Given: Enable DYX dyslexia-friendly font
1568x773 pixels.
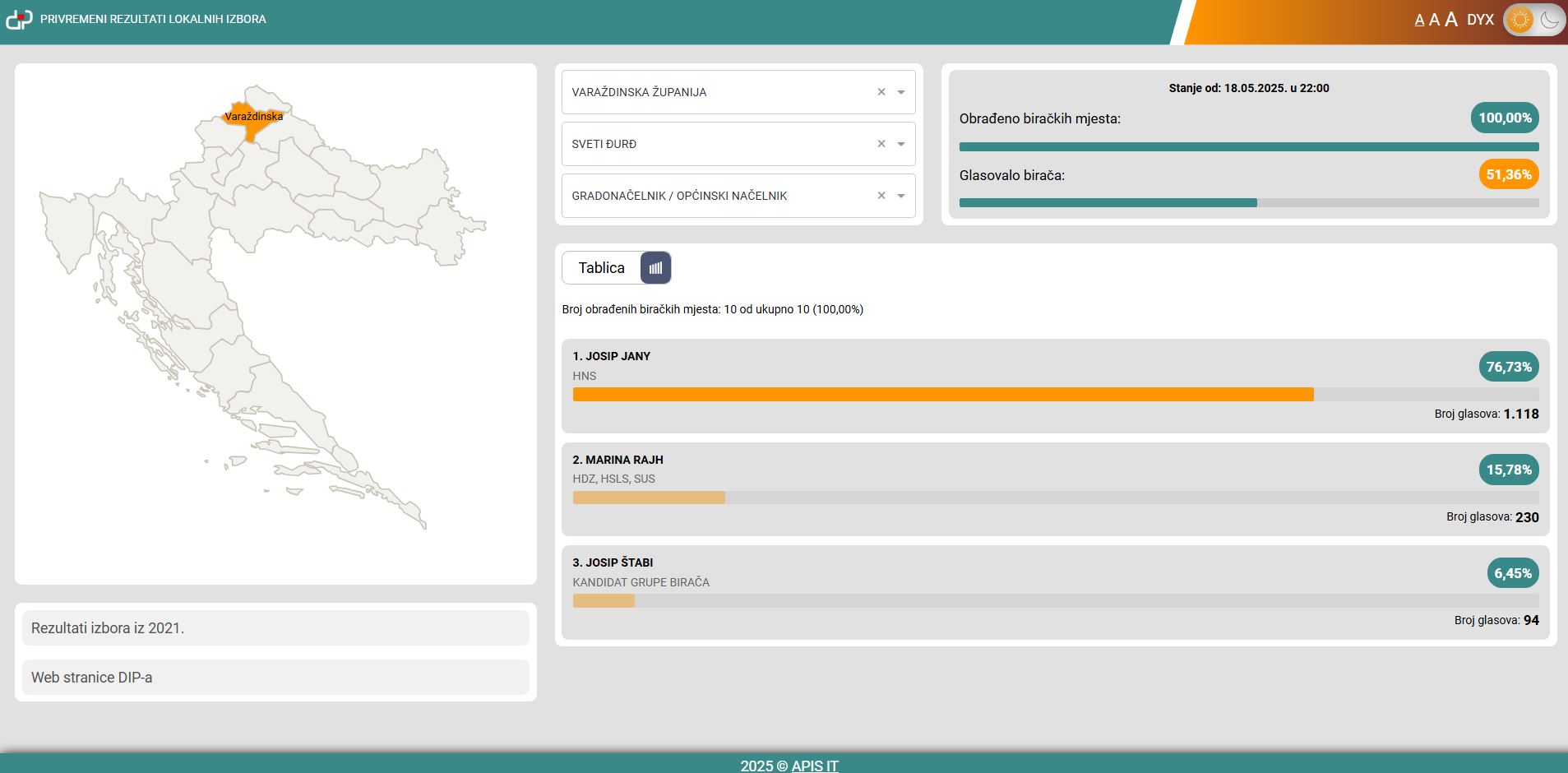Looking at the screenshot, I should click(1480, 20).
